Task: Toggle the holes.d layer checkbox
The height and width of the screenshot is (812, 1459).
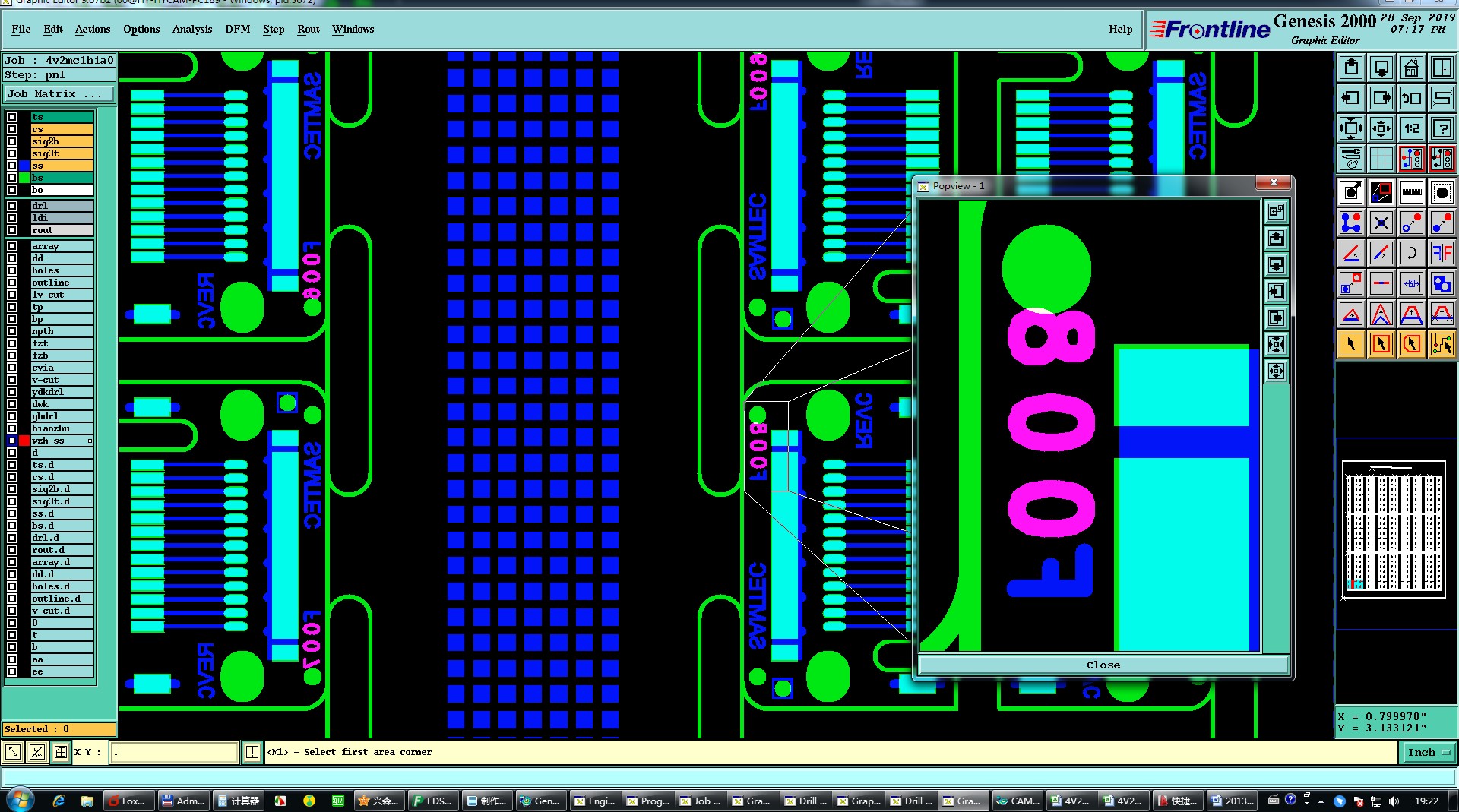Action: (12, 586)
